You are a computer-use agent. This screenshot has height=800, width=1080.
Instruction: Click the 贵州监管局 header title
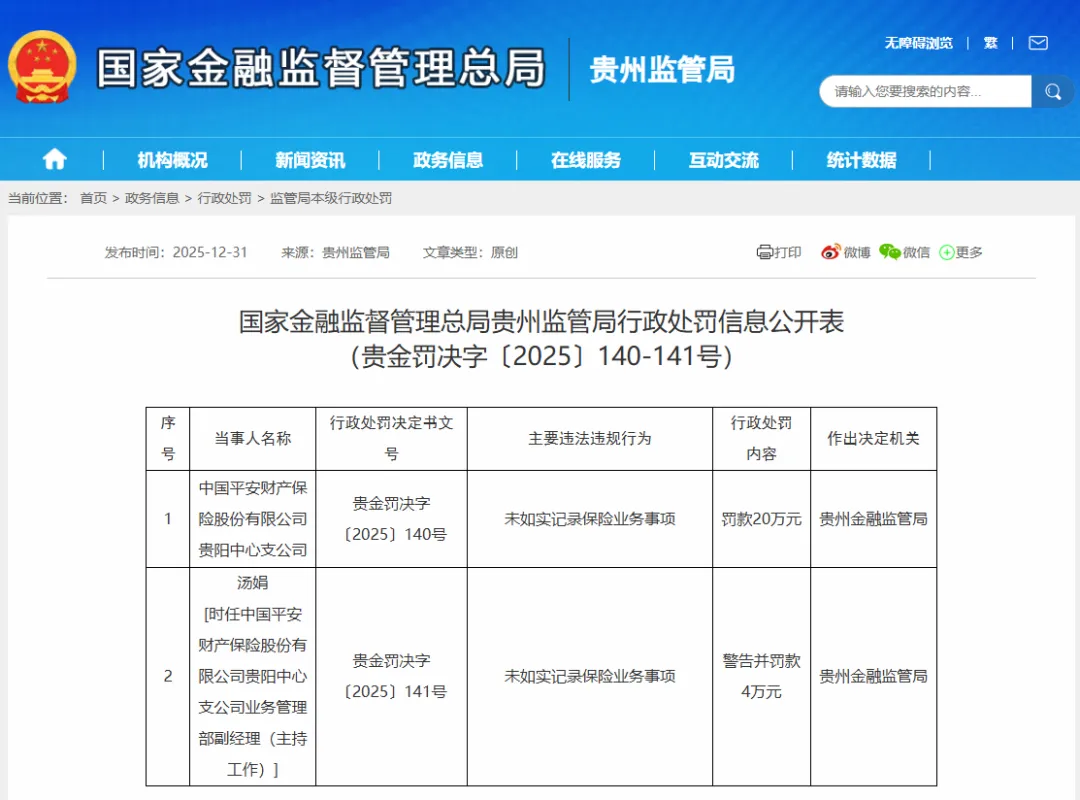(x=662, y=70)
